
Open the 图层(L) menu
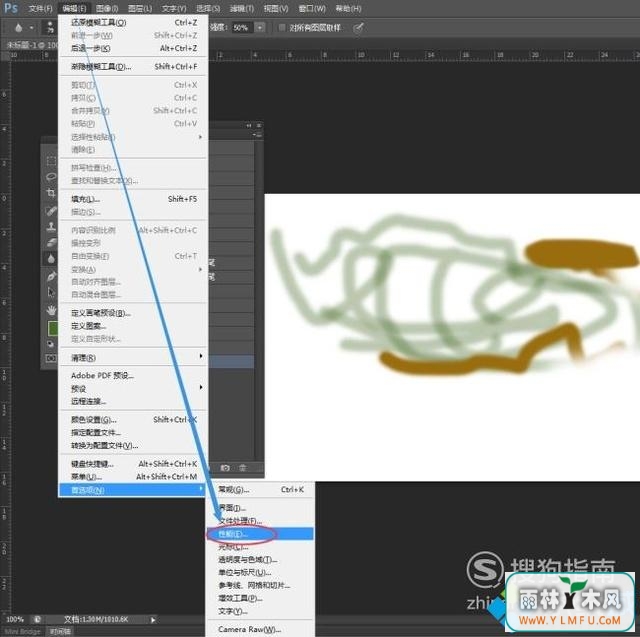click(140, 8)
